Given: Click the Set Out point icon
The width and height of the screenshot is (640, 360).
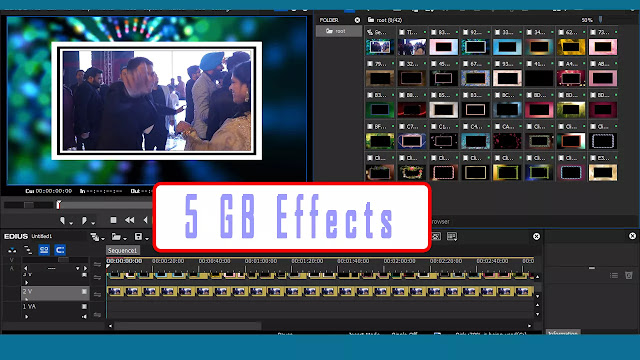Looking at the screenshot, I should [84, 220].
